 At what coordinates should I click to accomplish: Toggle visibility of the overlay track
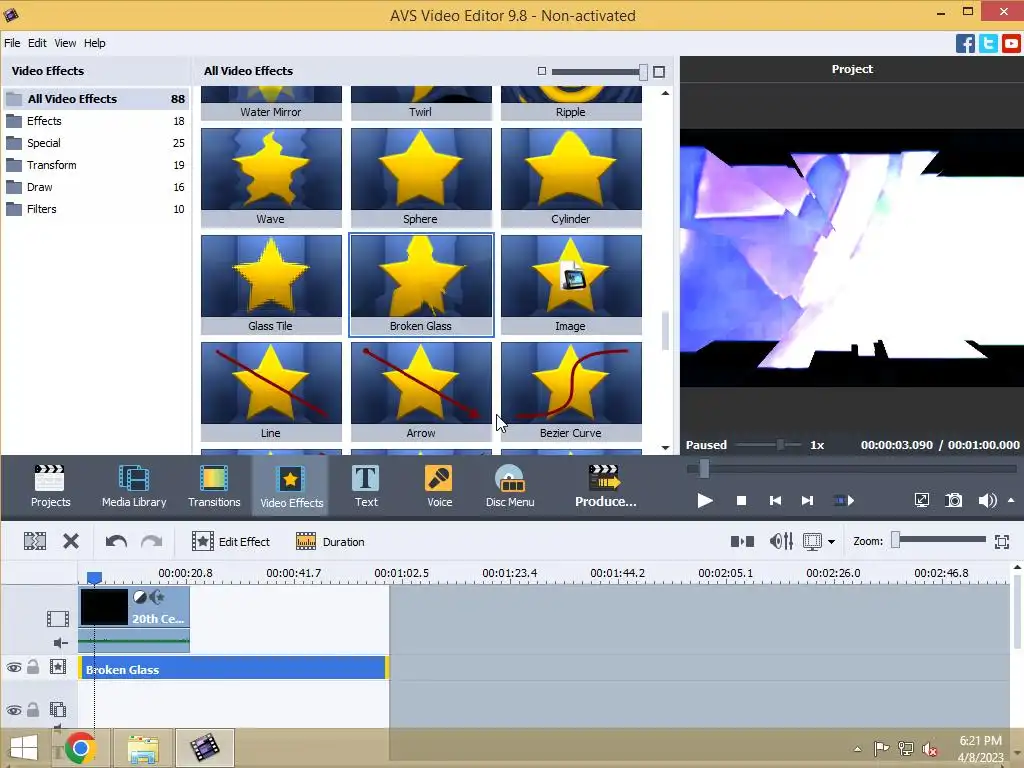[14, 710]
